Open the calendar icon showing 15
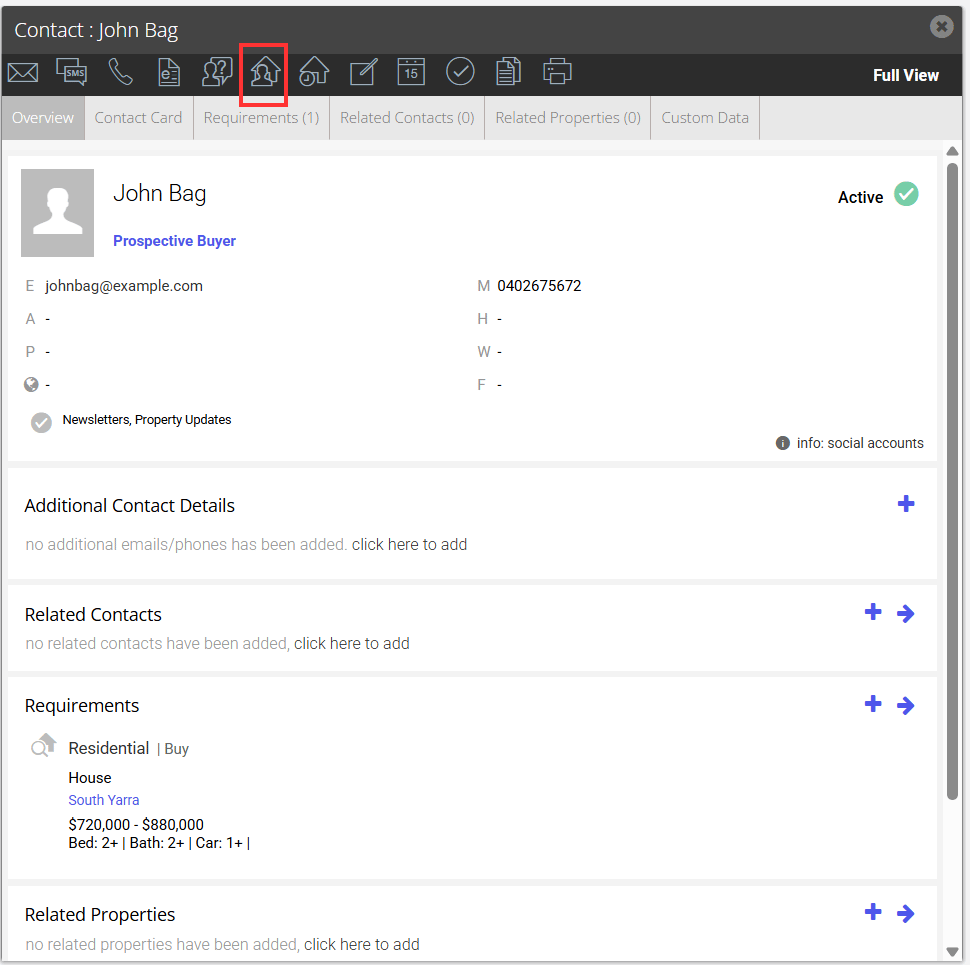Image resolution: width=970 pixels, height=966 pixels. pyautogui.click(x=411, y=72)
